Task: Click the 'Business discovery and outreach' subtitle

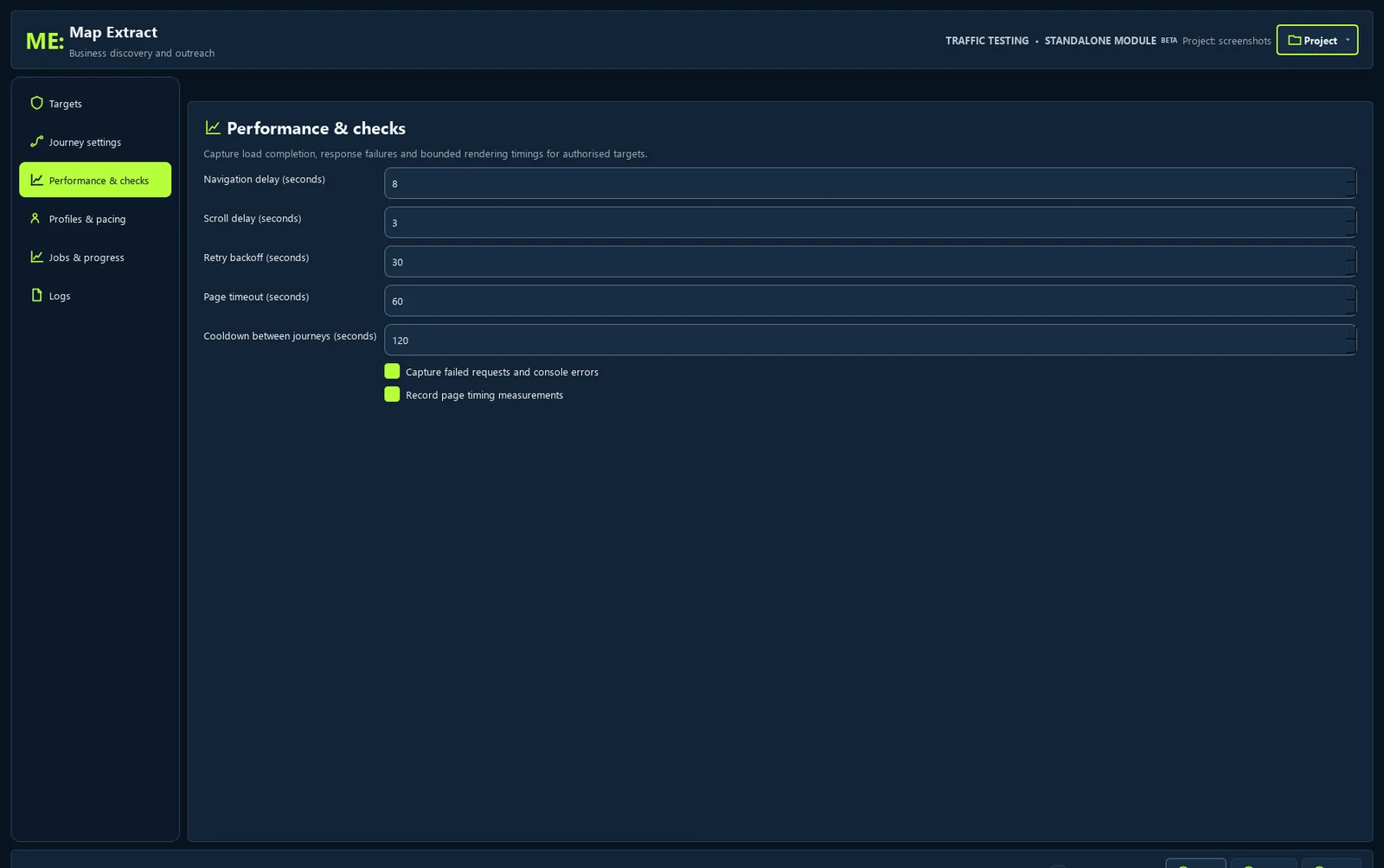Action: click(x=142, y=53)
